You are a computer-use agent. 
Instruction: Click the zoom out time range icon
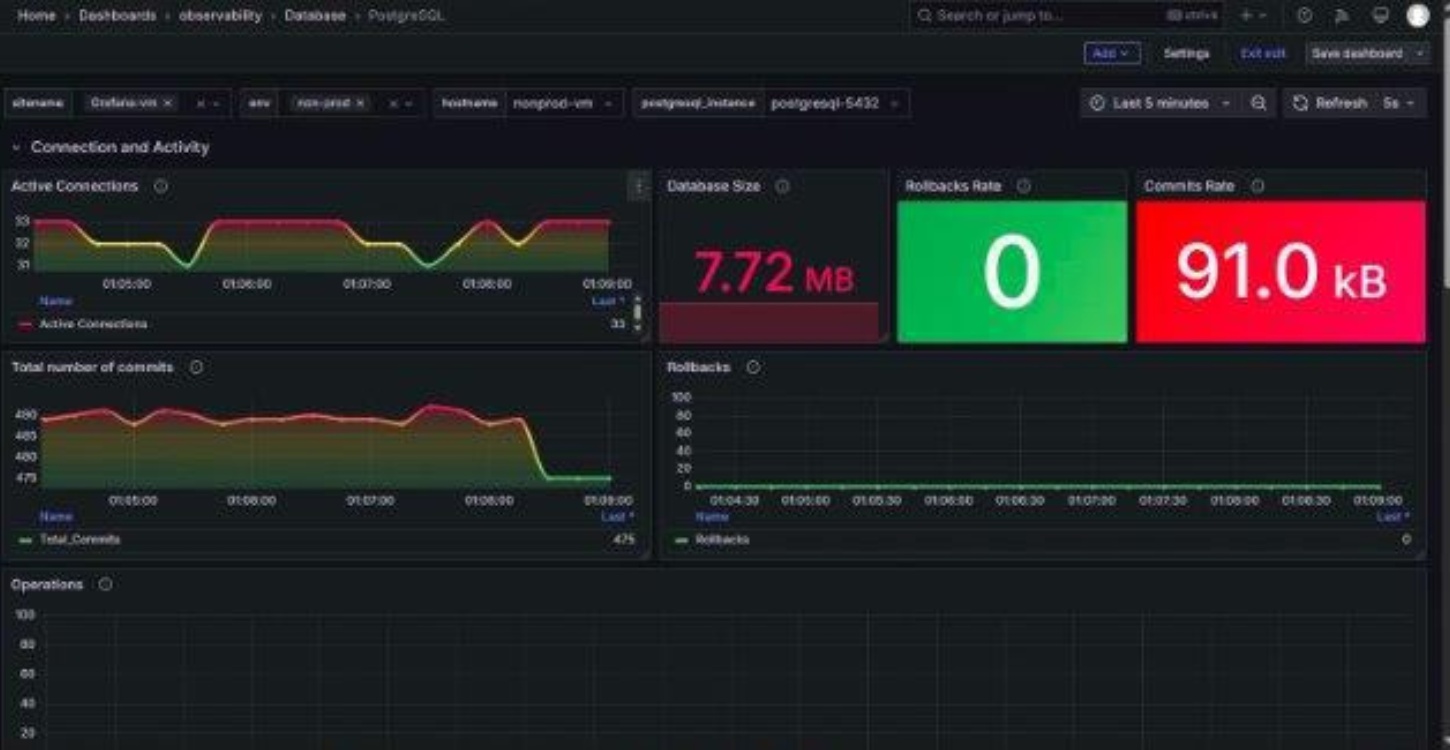[1258, 103]
